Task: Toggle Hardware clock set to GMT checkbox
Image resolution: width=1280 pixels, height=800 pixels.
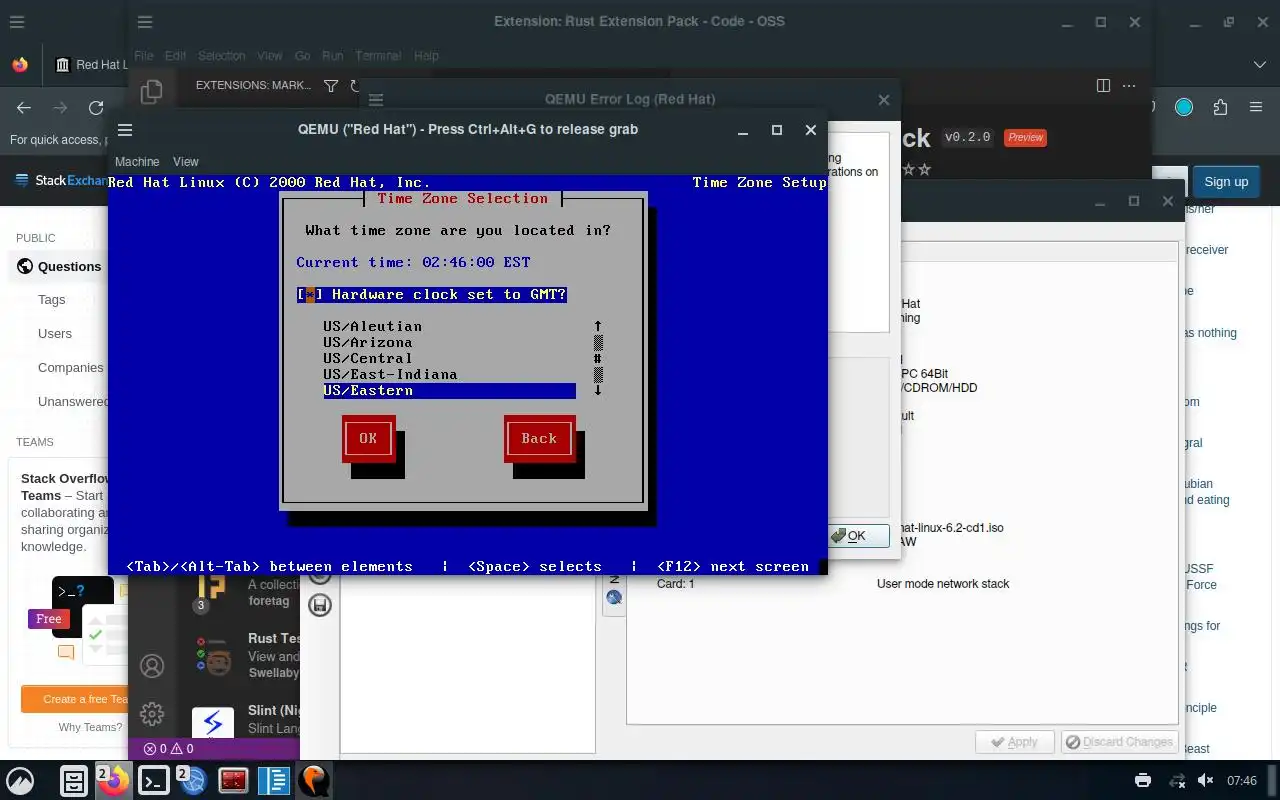Action: pos(310,294)
